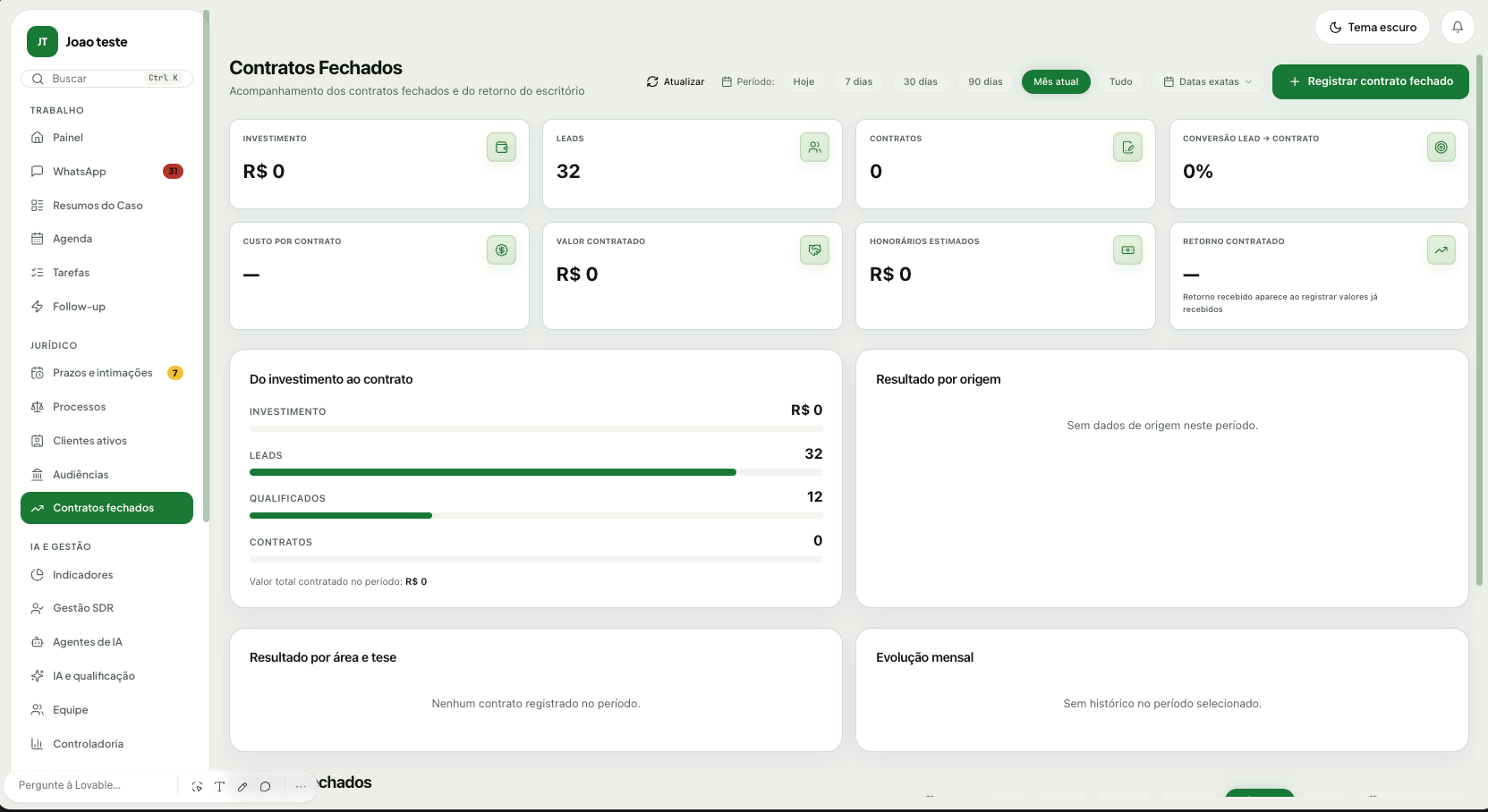Click the Pergunte à Lovable input
This screenshot has height=812, width=1488.
pyautogui.click(x=94, y=785)
